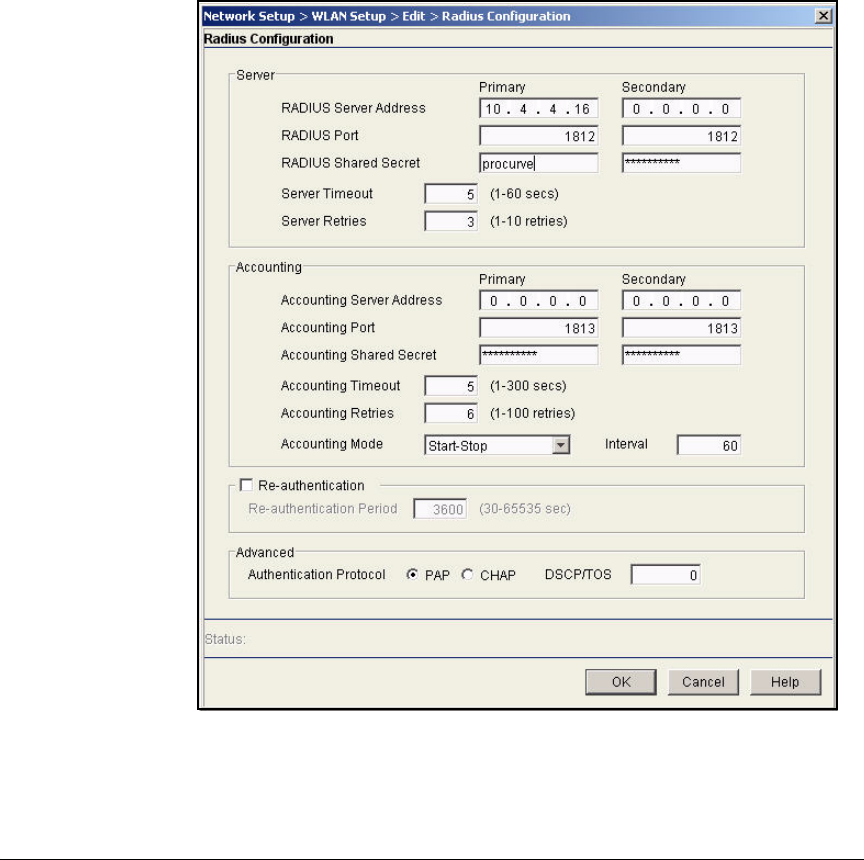
Task: Click the Primary Accounting Port field
Action: pos(539,328)
